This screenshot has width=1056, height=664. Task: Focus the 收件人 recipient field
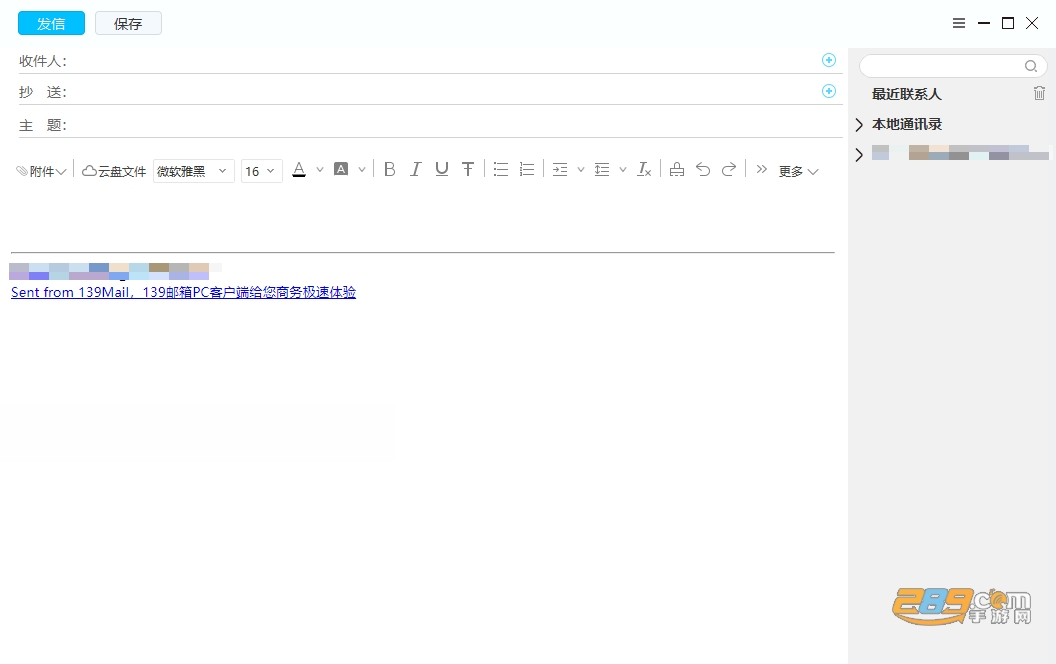[444, 61]
